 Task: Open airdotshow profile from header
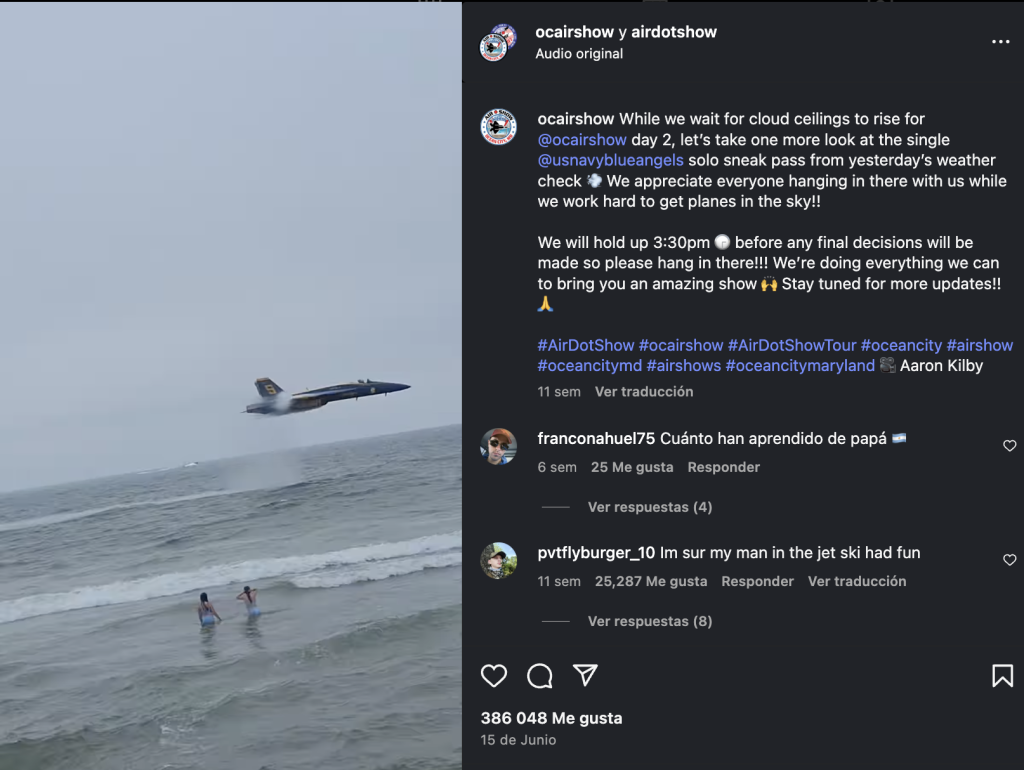[673, 32]
